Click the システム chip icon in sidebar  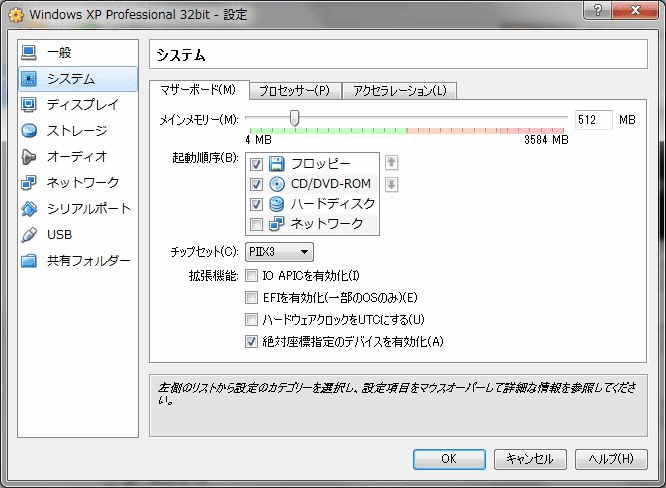28,79
